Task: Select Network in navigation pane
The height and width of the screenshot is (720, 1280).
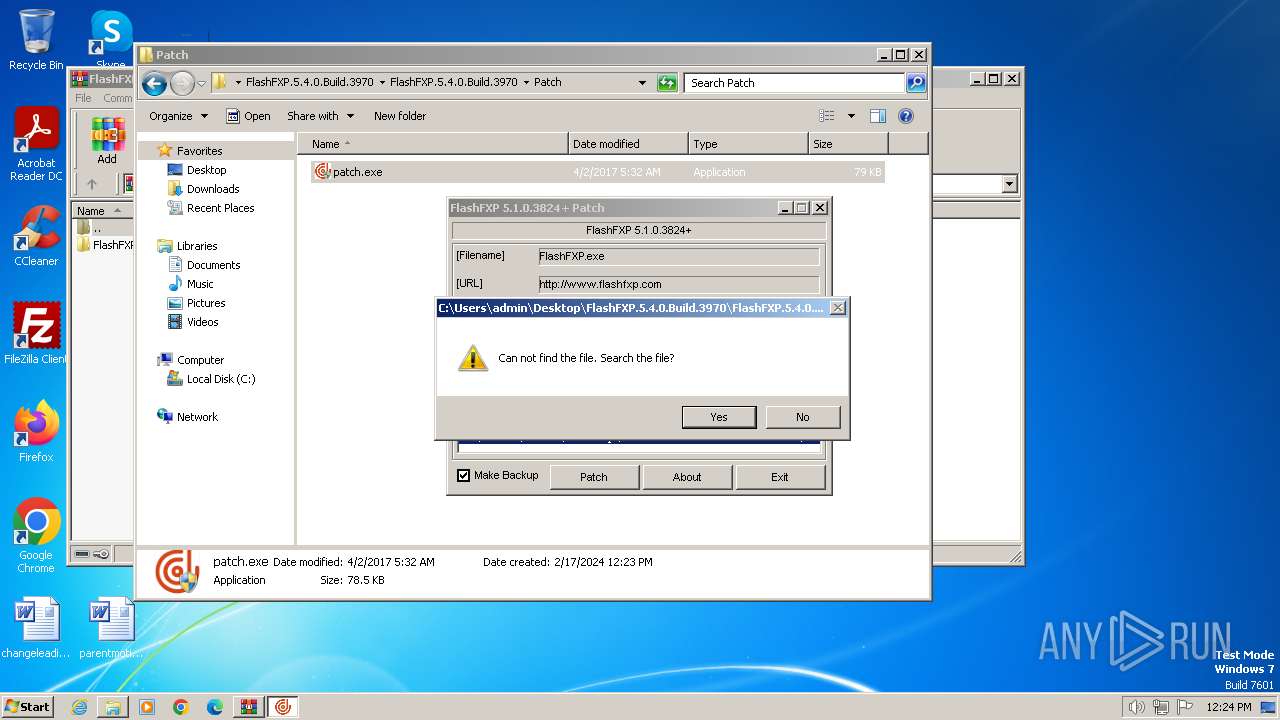Action: (197, 417)
